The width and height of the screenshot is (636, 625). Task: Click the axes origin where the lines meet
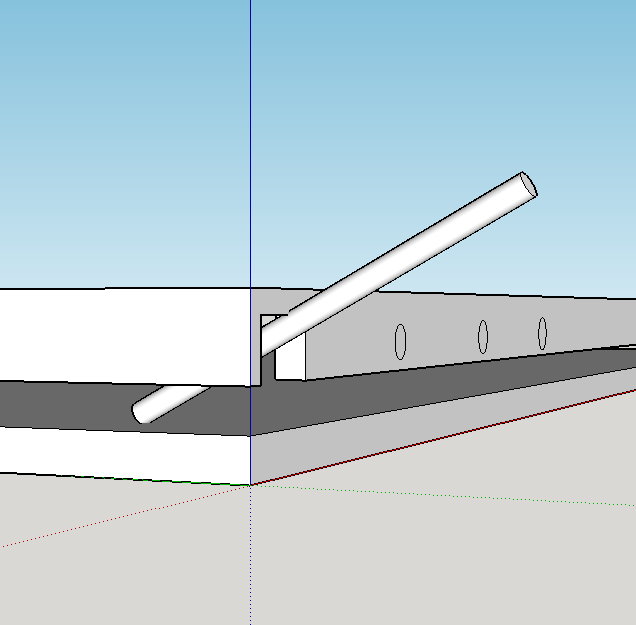point(250,485)
